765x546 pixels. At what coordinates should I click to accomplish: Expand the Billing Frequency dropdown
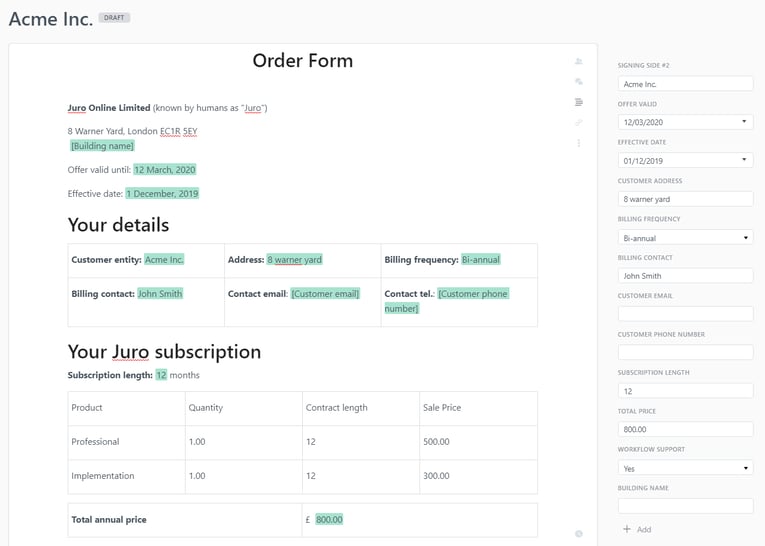click(745, 238)
